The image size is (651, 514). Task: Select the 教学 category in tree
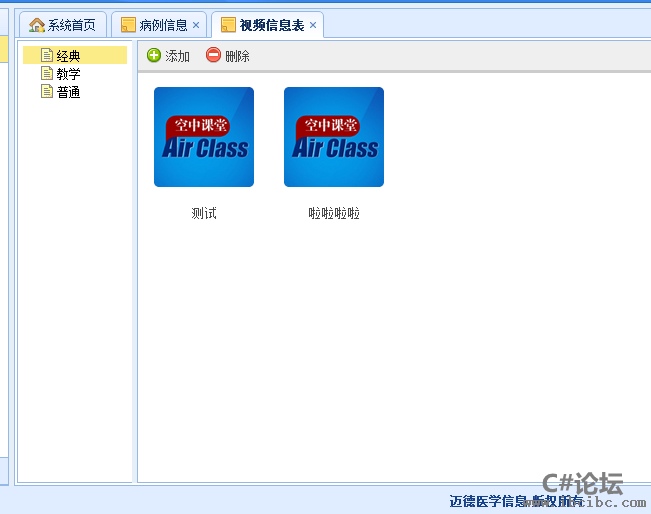(68, 74)
